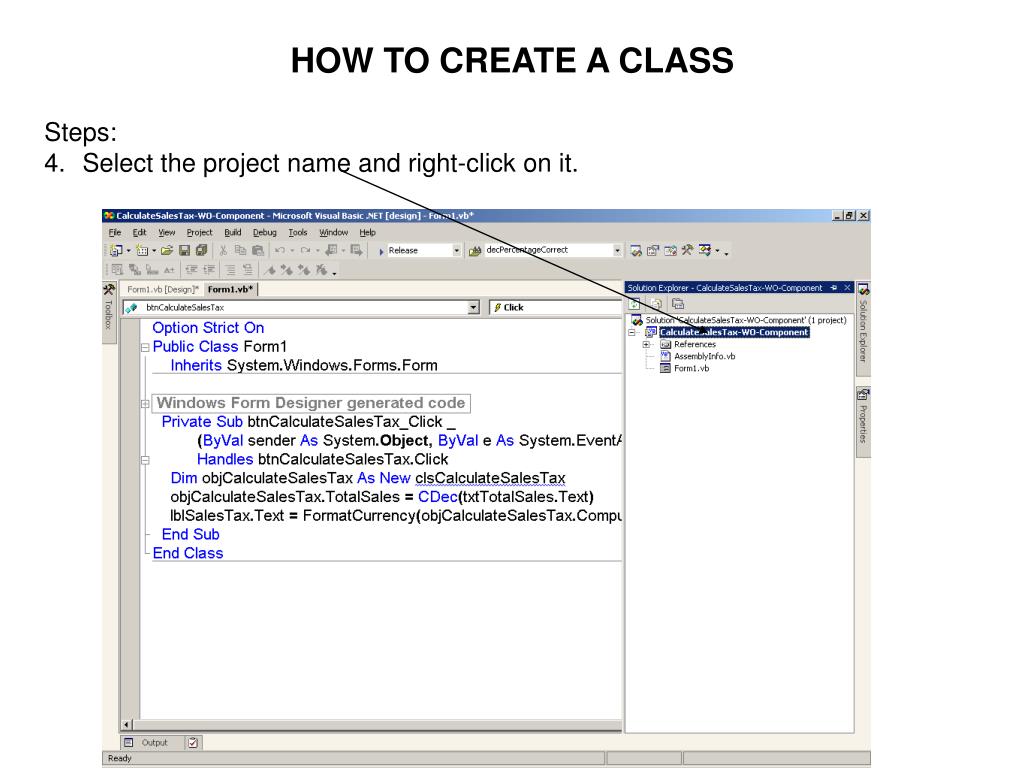This screenshot has width=1024, height=768.
Task: Open the Help menu
Action: pyautogui.click(x=368, y=232)
